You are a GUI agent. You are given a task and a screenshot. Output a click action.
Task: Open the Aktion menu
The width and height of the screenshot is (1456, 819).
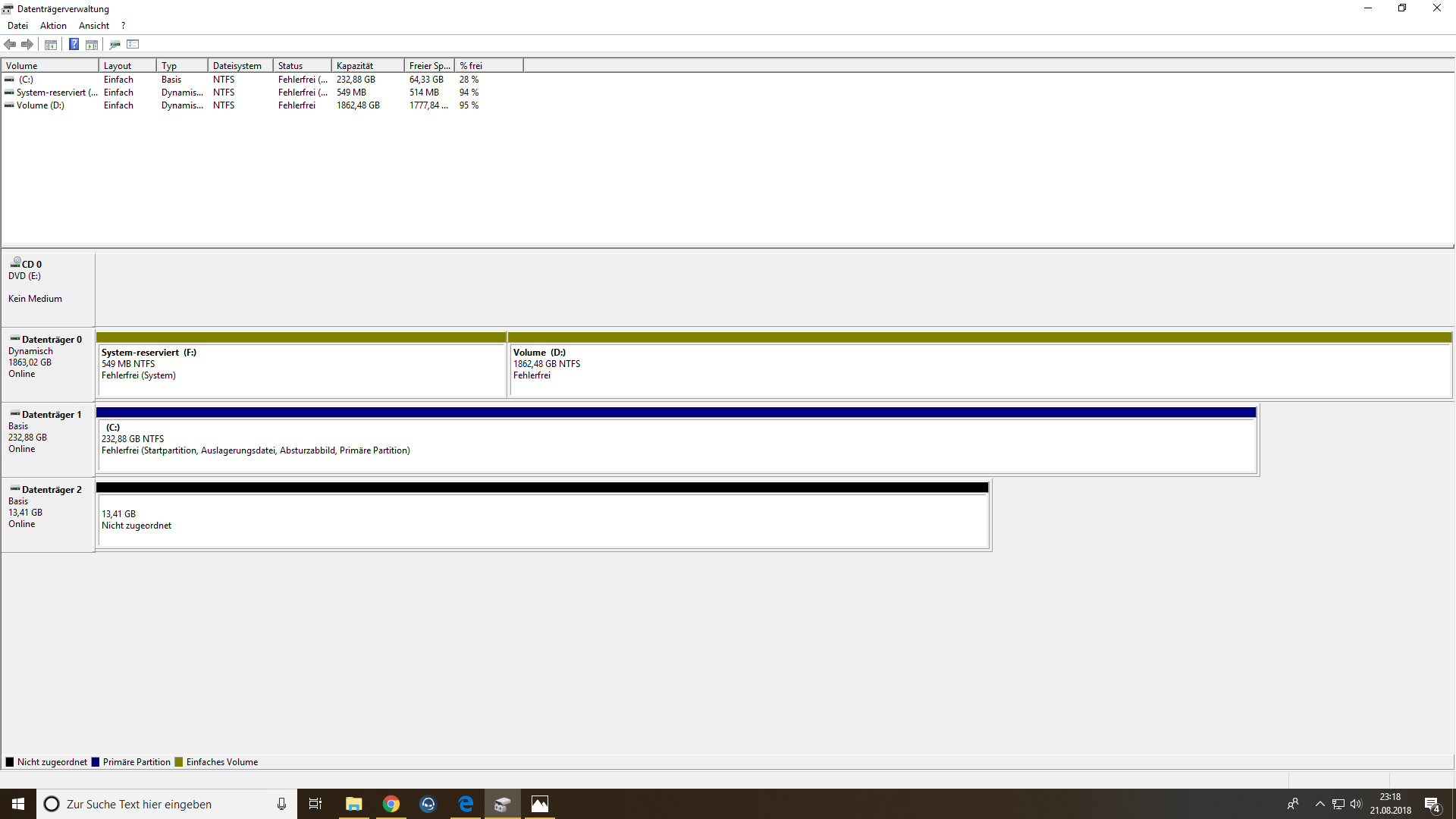point(52,25)
